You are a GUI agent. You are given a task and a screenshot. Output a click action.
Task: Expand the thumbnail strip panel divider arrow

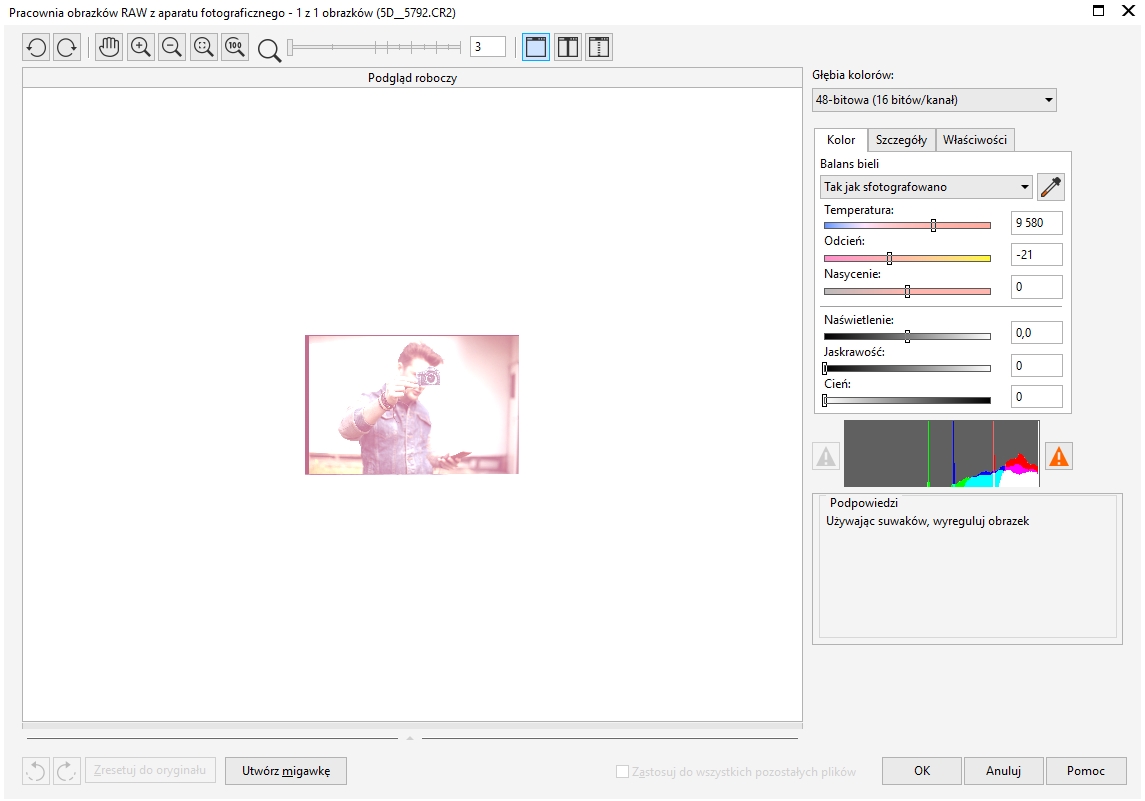click(410, 738)
